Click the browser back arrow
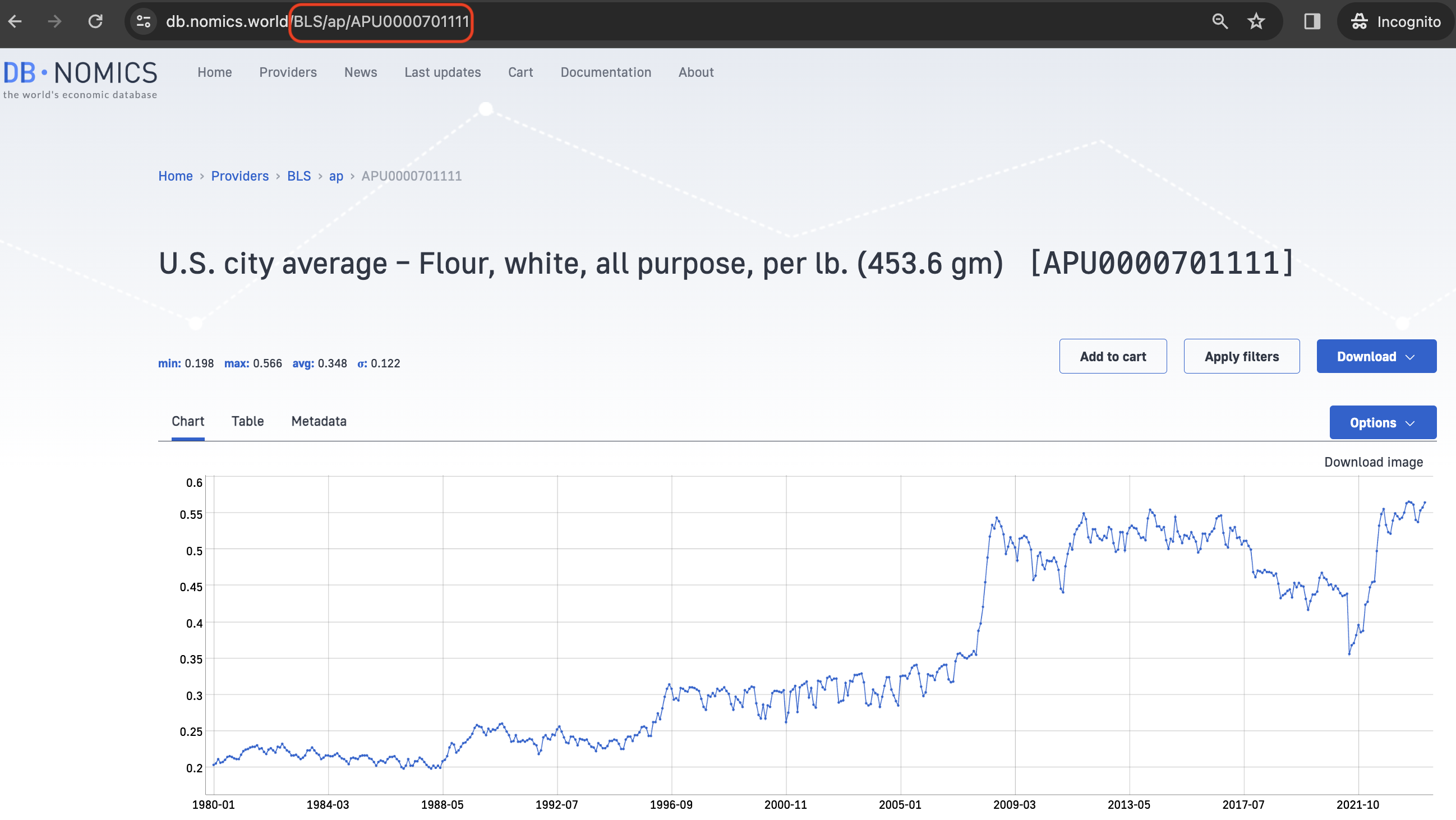 pyautogui.click(x=15, y=21)
